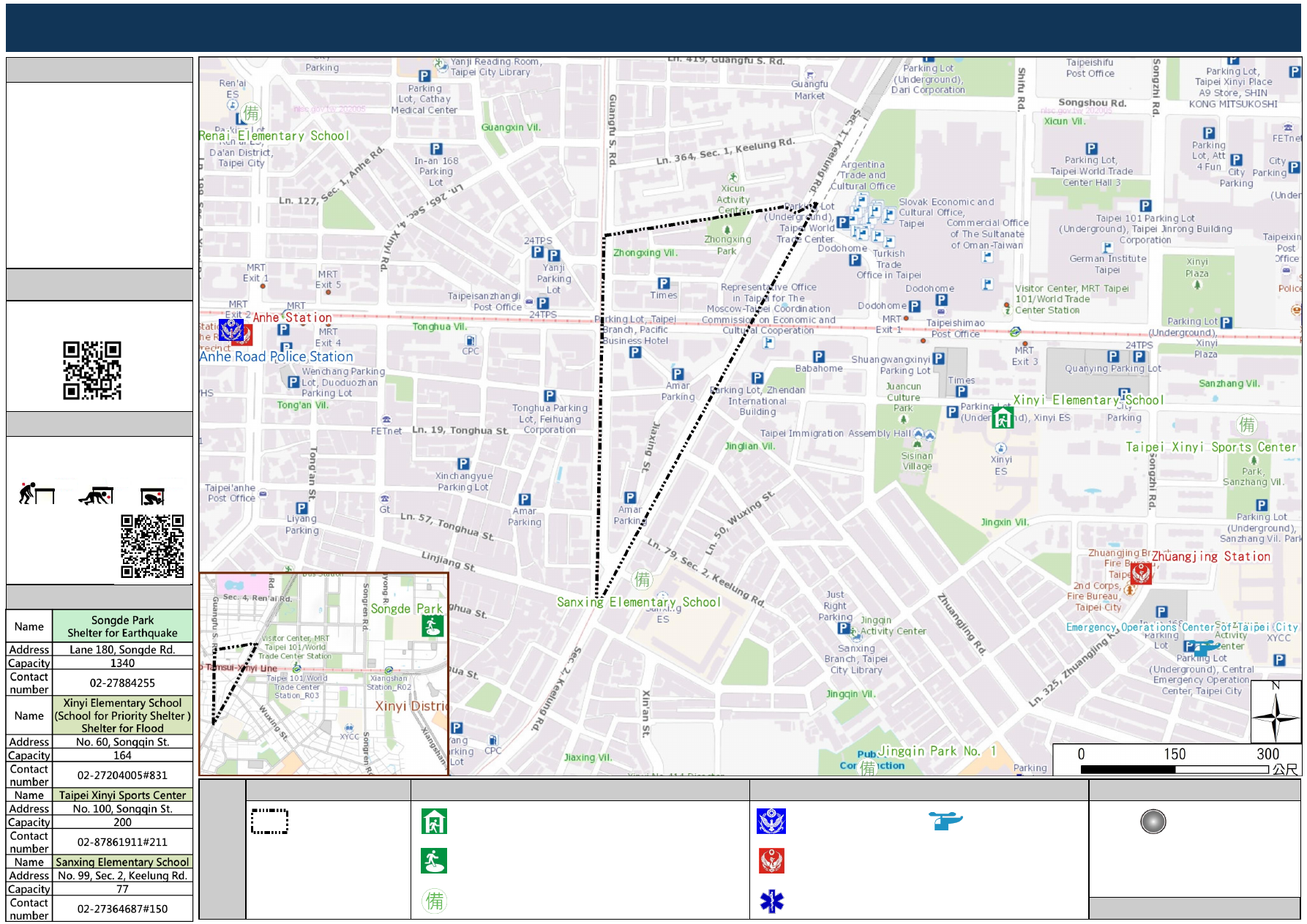Click the 'Jingqin Park No. 1' map label

(x=937, y=751)
